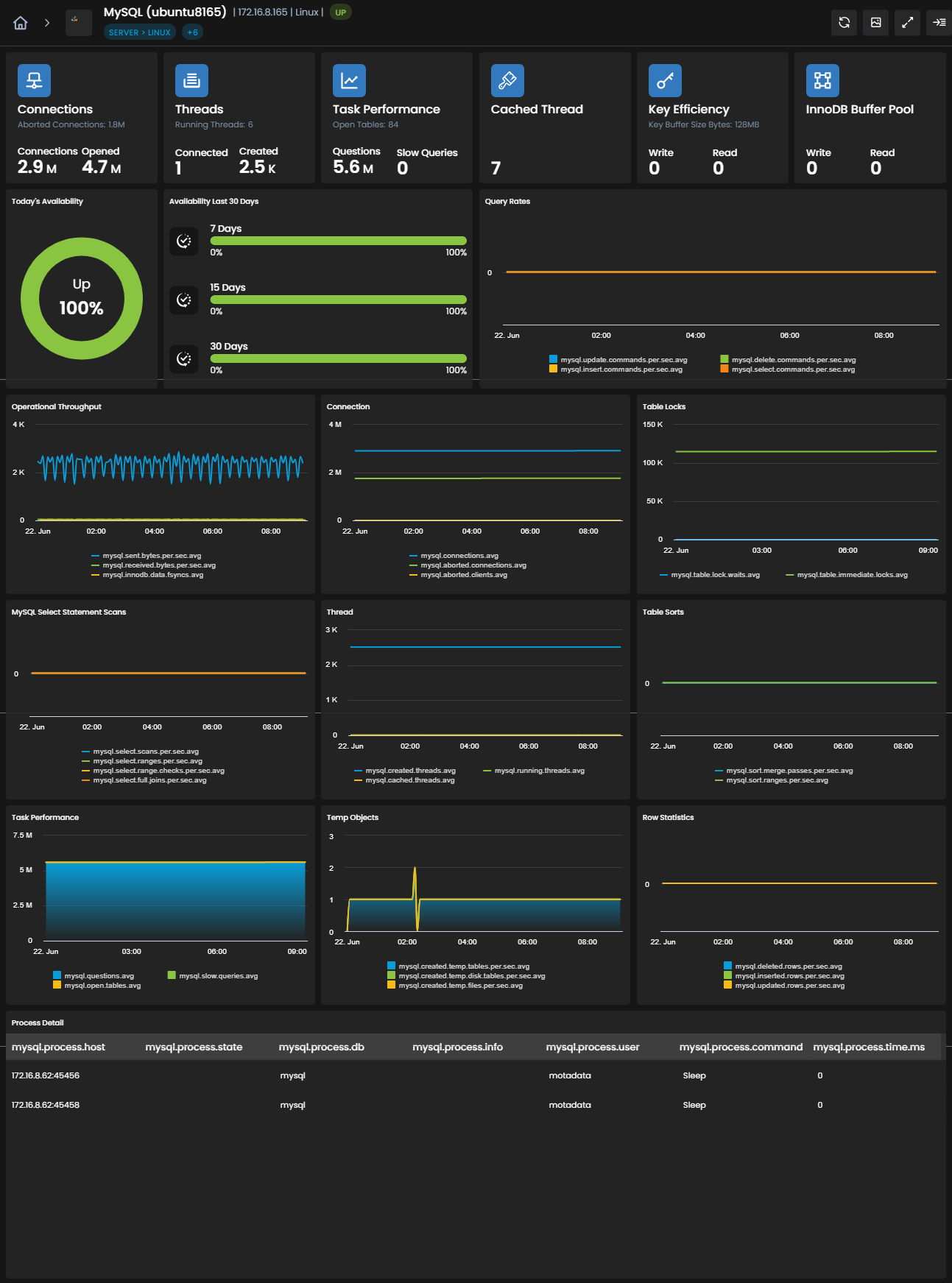Open the image export icon in header
This screenshot has width=952, height=1283.
(875, 23)
